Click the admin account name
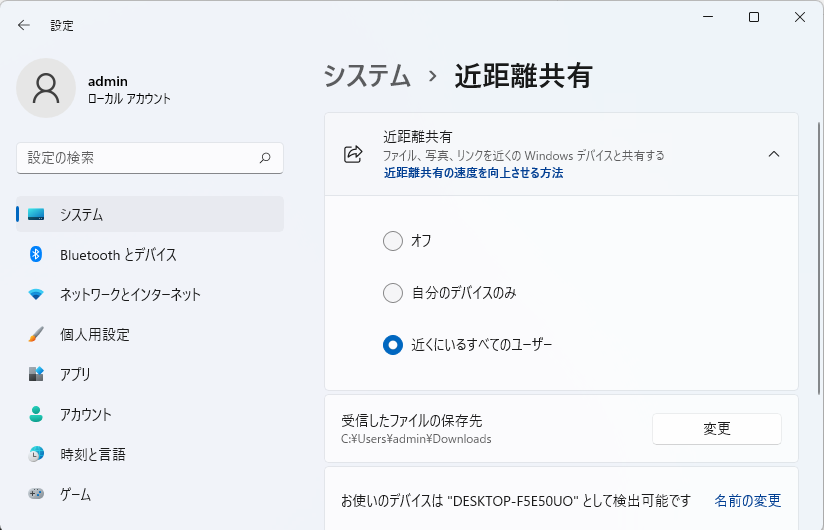Viewport: 824px width, 530px height. coord(108,81)
